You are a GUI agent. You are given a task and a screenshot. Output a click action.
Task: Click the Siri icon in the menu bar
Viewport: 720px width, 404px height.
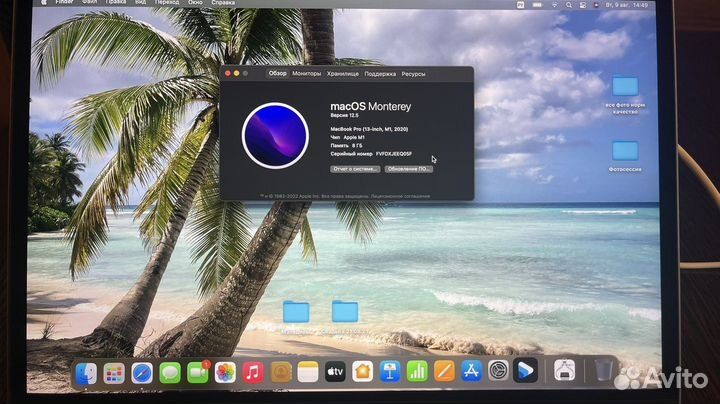click(x=596, y=5)
